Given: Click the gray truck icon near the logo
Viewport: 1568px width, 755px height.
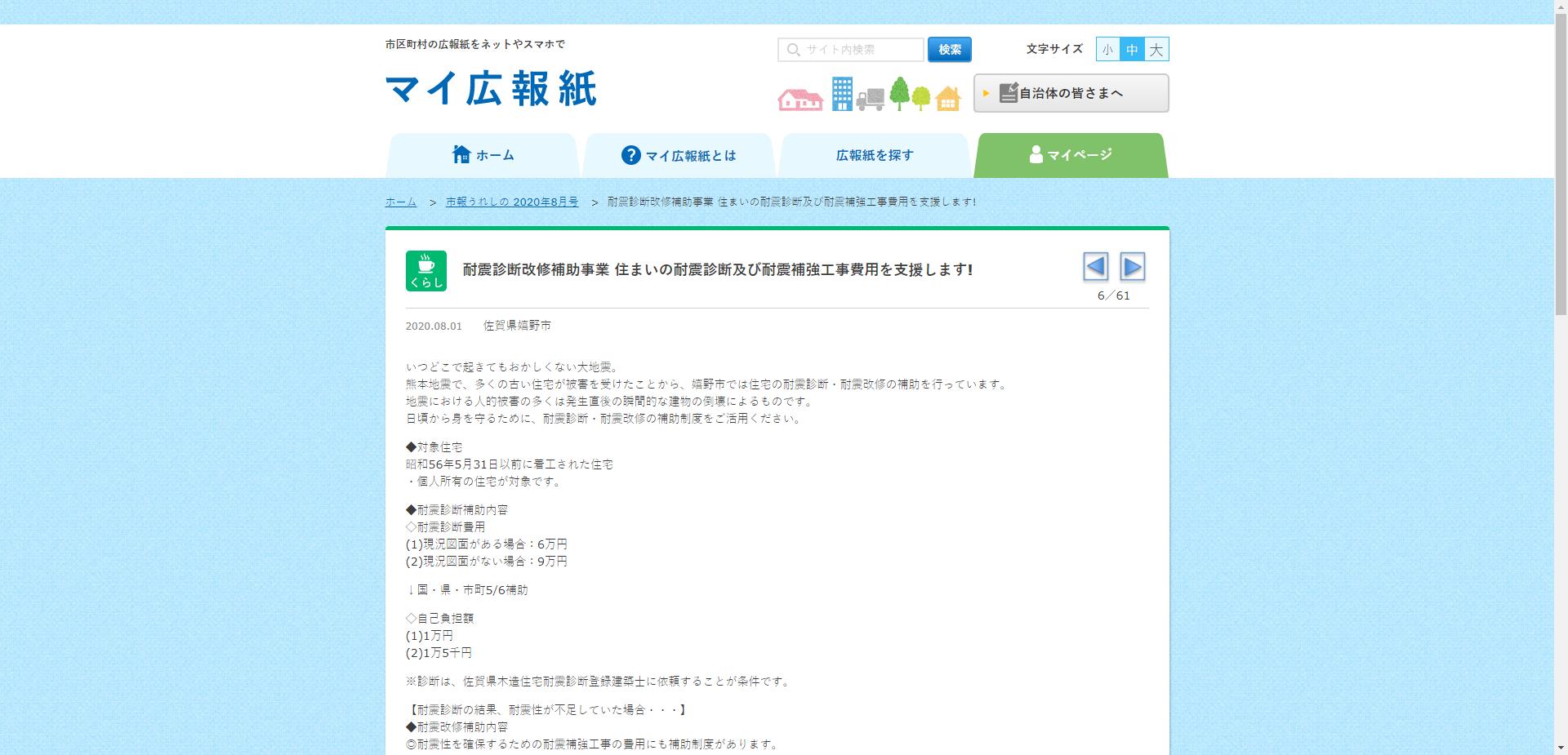Looking at the screenshot, I should tap(871, 100).
